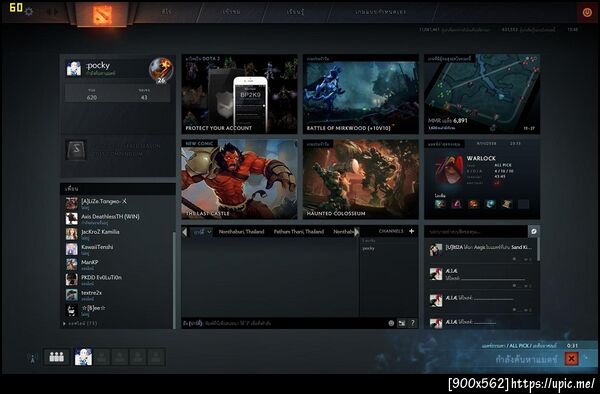Open settings via the gear icon
Image resolution: width=600 pixels, height=394 pixels.
[29, 12]
